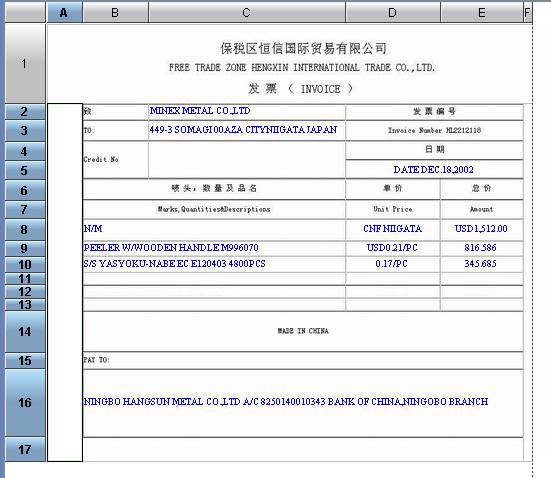Select the Invoice Number cell

tap(434, 130)
